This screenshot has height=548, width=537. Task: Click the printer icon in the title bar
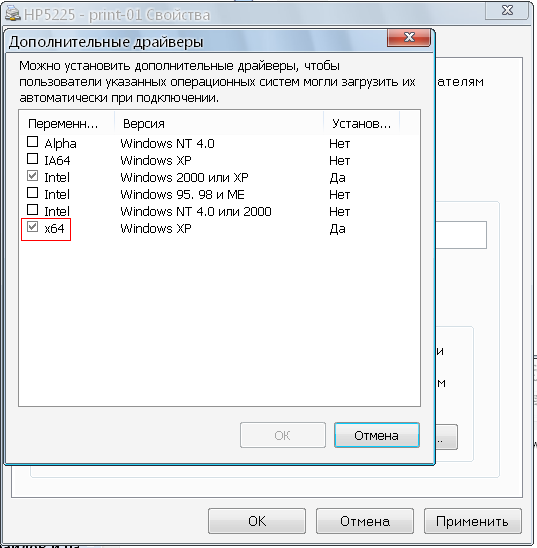pyautogui.click(x=13, y=14)
